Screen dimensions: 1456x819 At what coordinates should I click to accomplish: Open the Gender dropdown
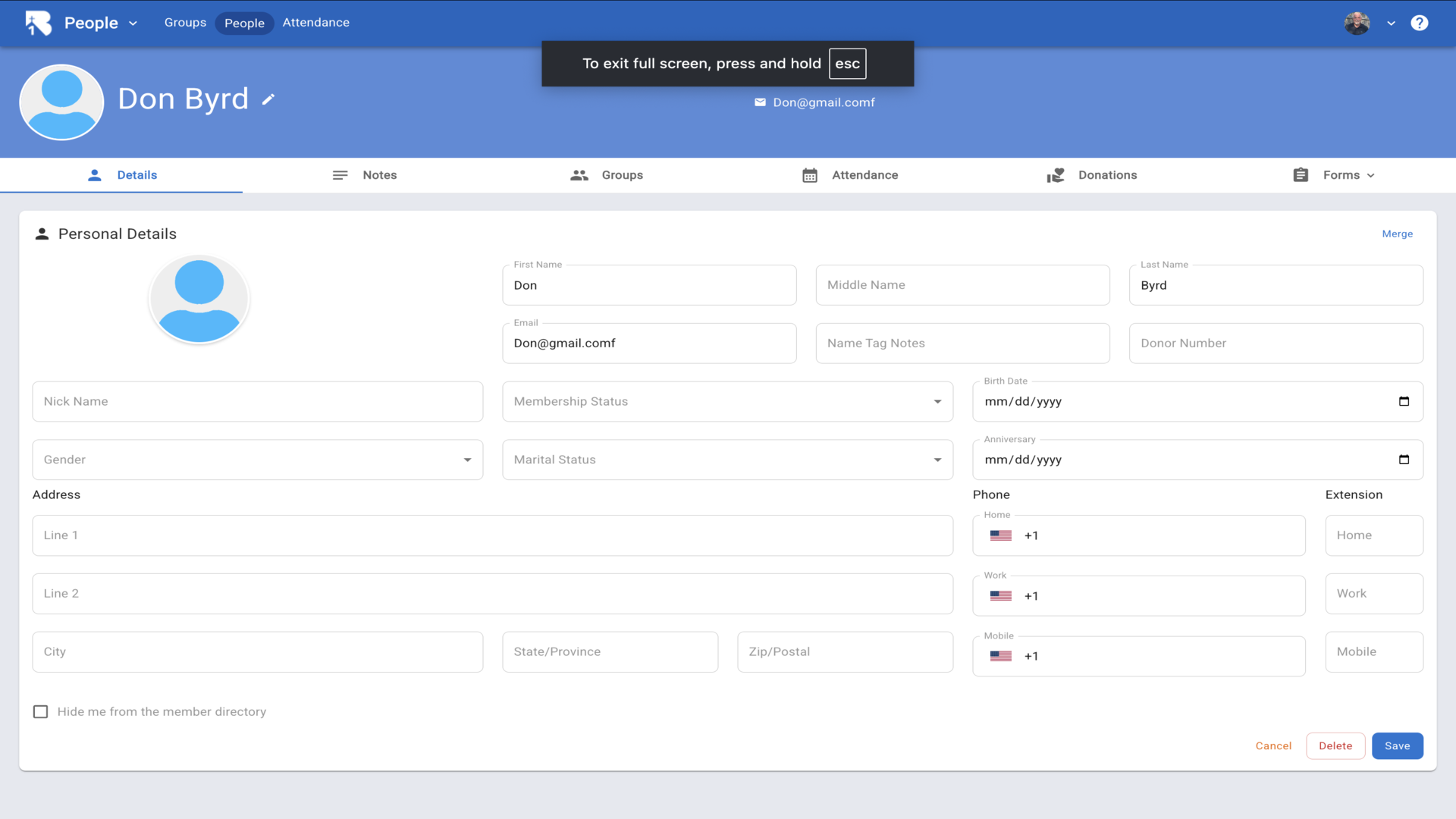(257, 460)
